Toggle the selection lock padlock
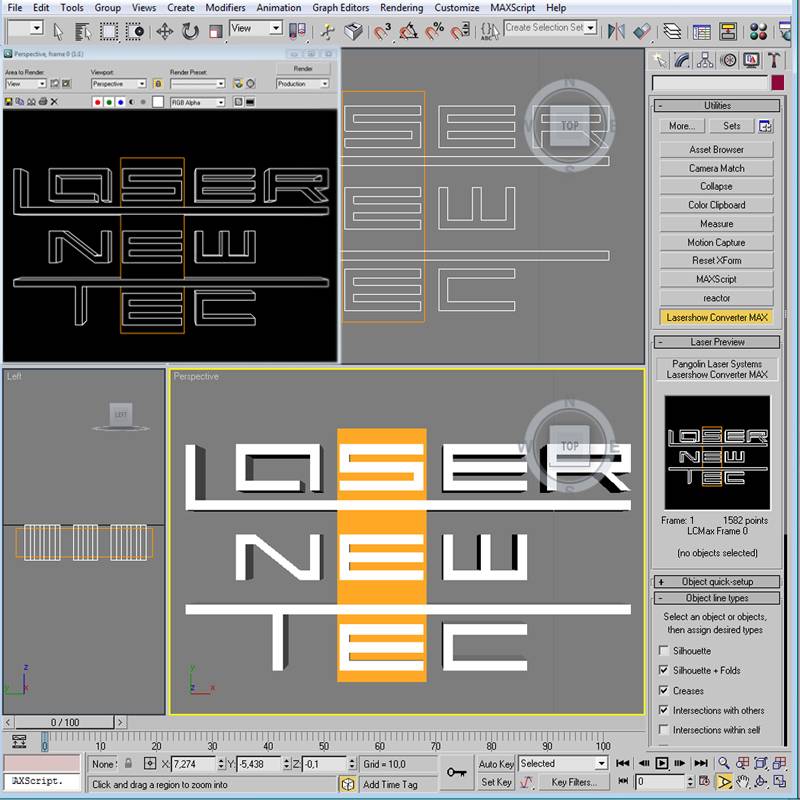800x800 pixels. coord(129,763)
